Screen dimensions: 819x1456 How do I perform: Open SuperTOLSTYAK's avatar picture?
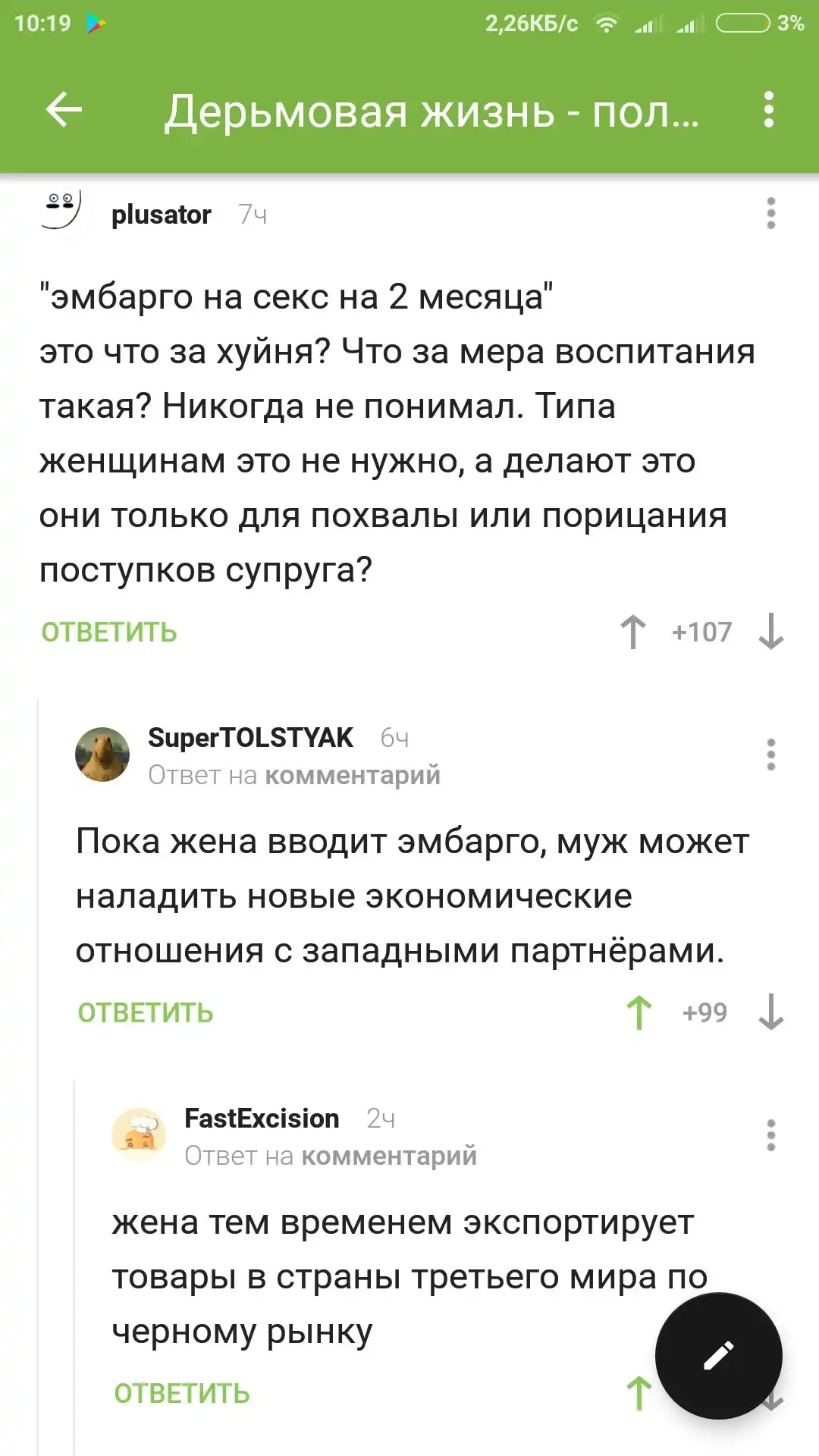pyautogui.click(x=102, y=755)
